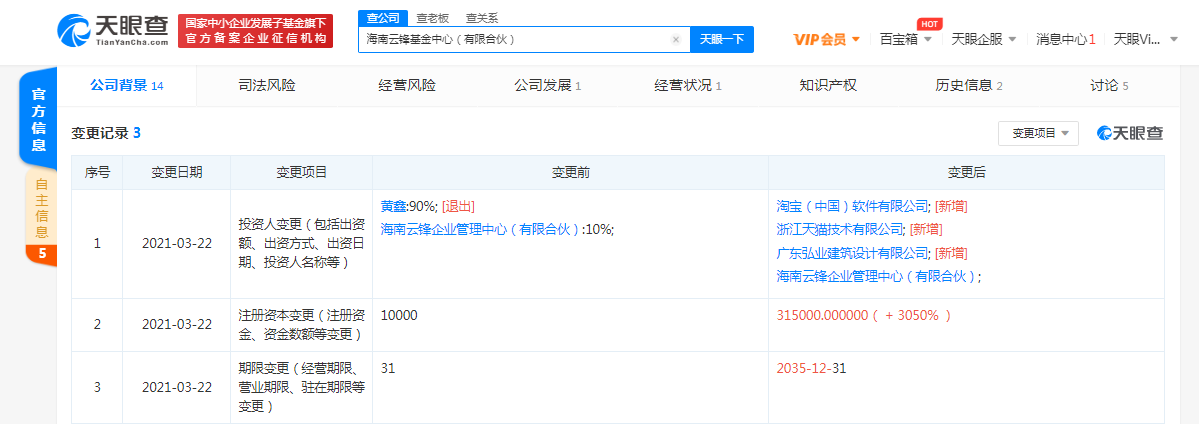Expand the 百宝箱 menu

[906, 40]
